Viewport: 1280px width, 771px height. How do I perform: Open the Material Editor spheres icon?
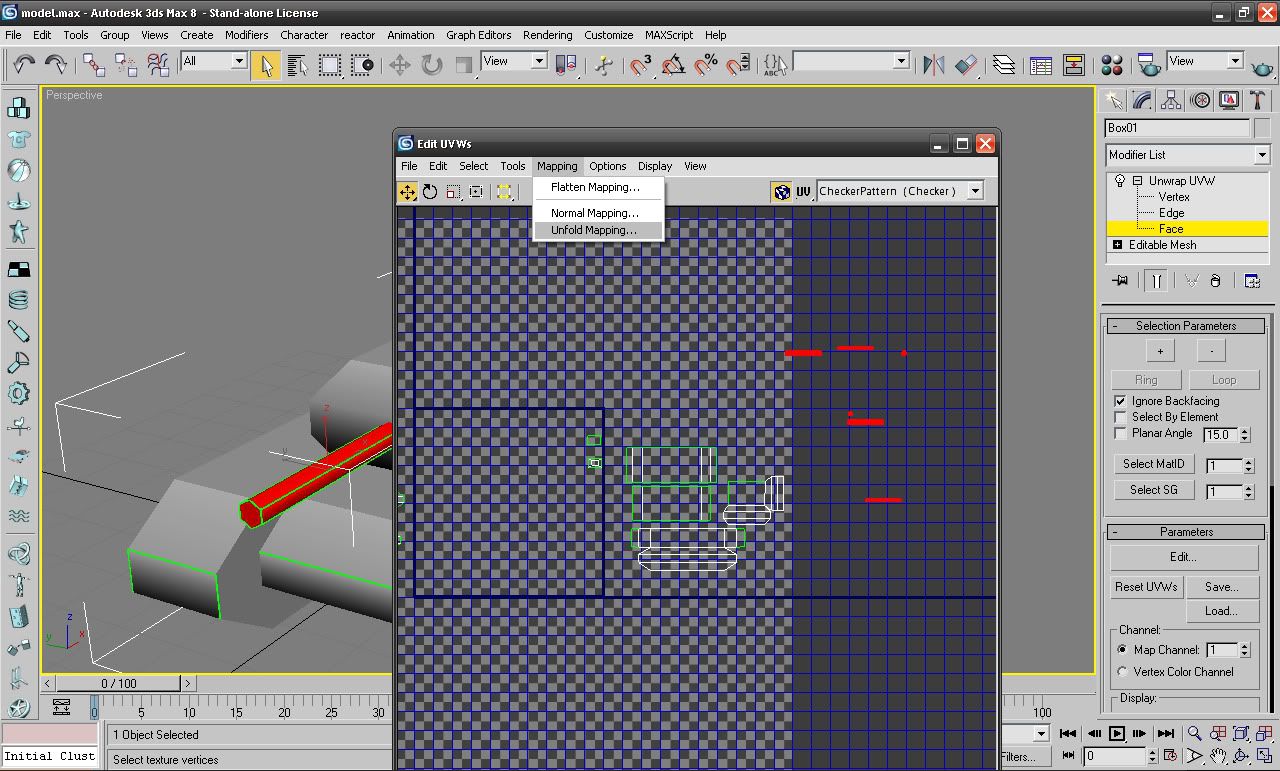1112,65
